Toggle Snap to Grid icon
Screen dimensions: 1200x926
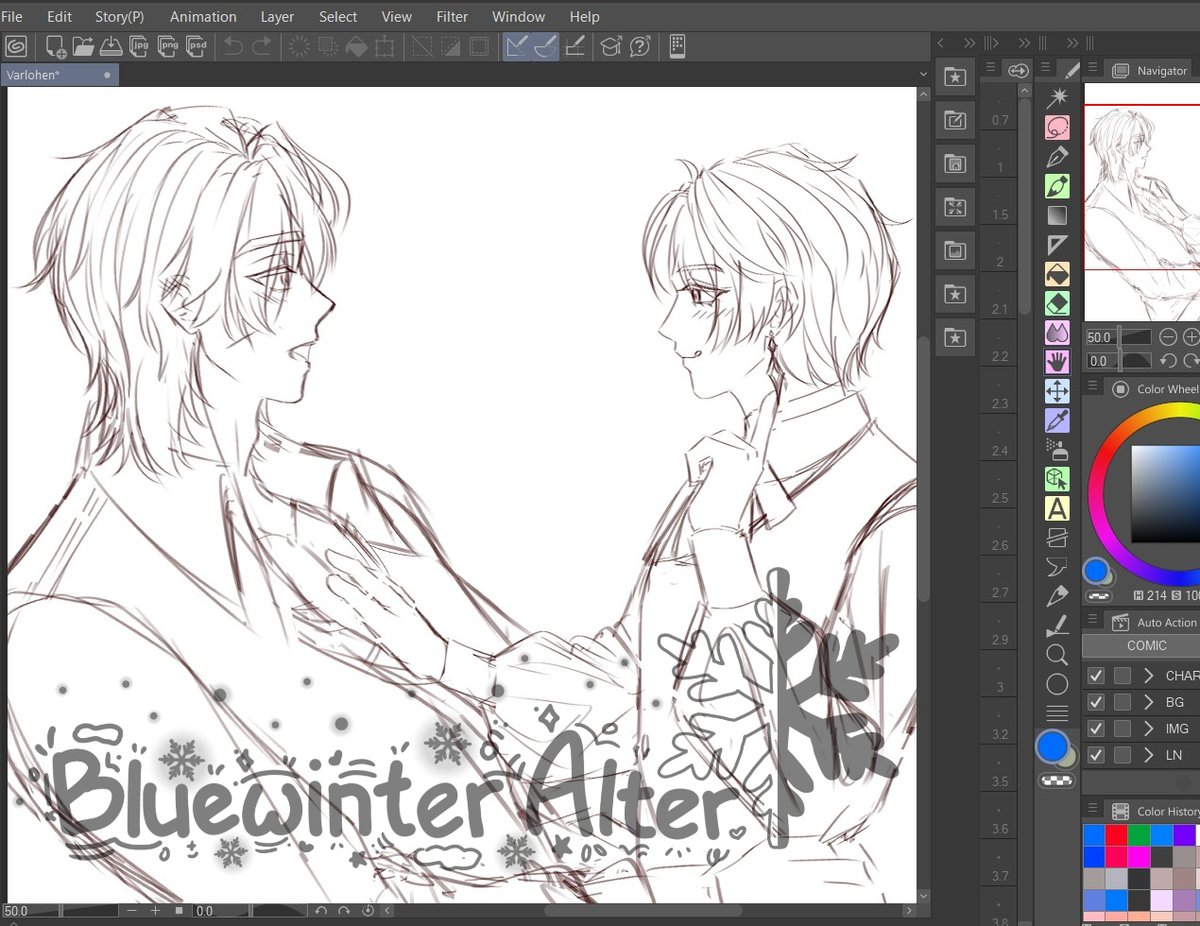coord(575,46)
